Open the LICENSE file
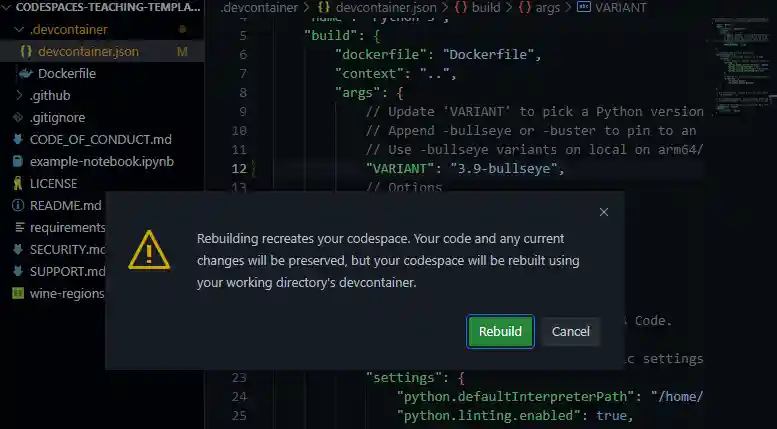Viewport: 777px width, 429px height. tap(54, 183)
